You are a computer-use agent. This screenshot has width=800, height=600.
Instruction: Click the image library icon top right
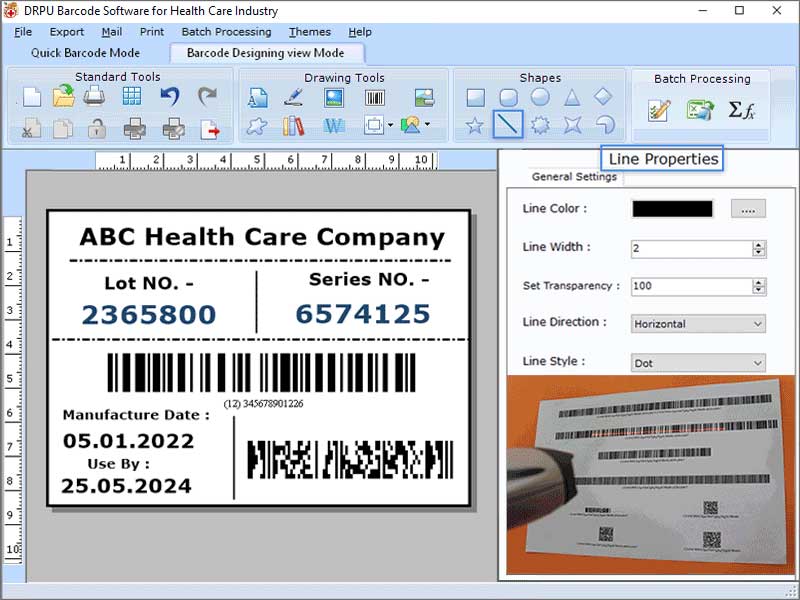point(424,97)
